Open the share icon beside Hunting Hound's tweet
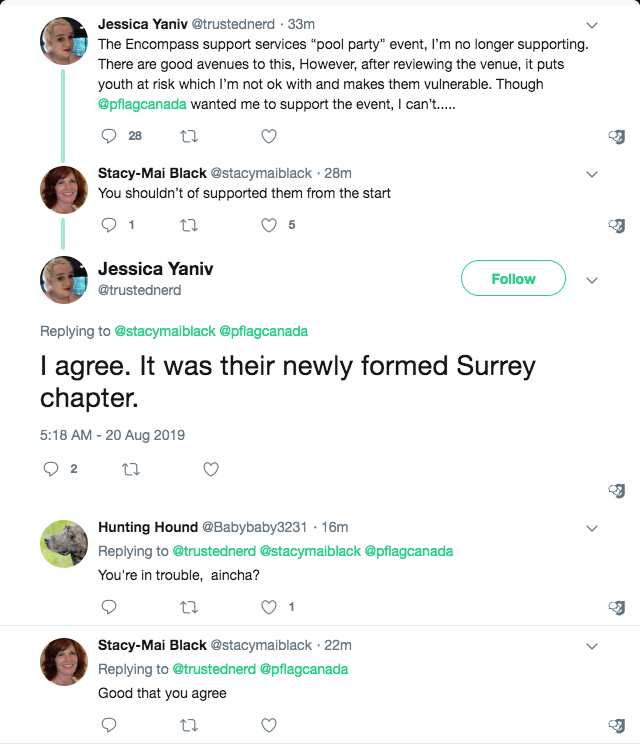Image resolution: width=640 pixels, height=744 pixels. (x=617, y=608)
